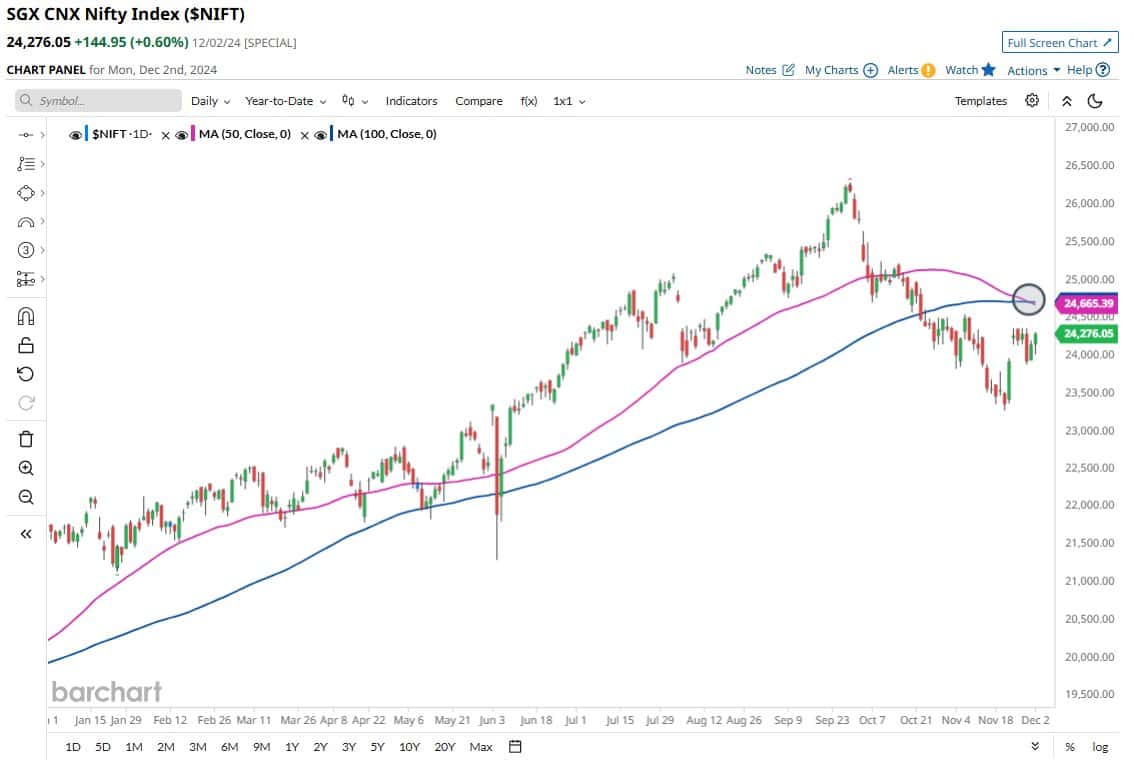Click the My Charts link

[831, 70]
